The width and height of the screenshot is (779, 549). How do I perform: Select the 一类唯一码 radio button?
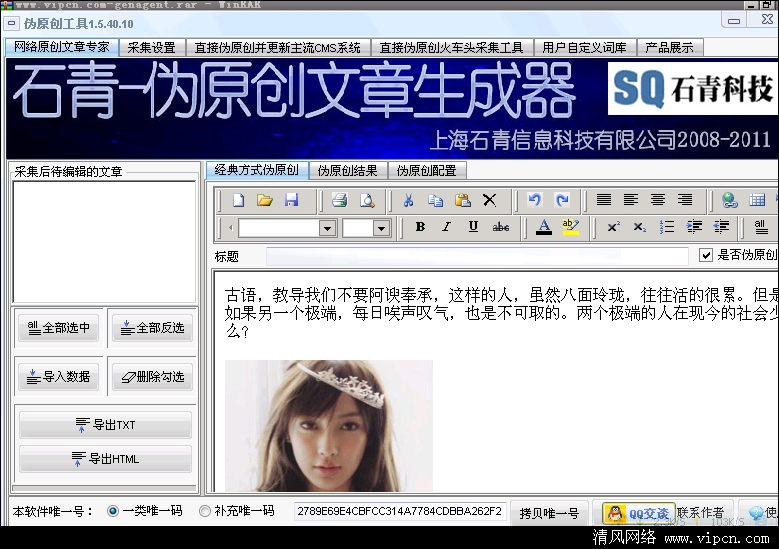[113, 511]
